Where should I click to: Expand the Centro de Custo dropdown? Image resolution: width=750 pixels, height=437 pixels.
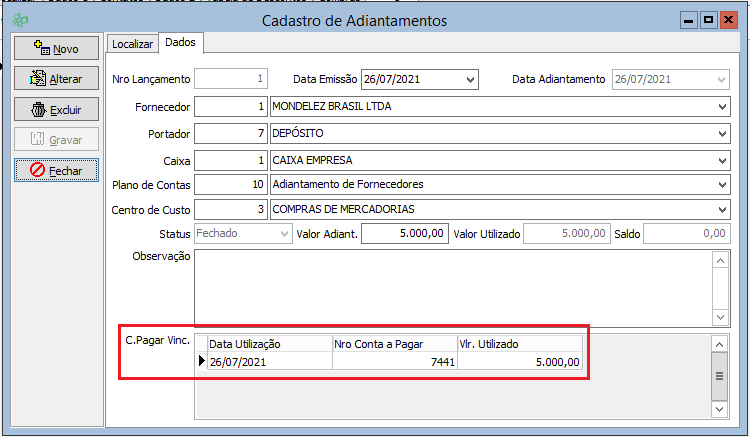click(x=722, y=209)
